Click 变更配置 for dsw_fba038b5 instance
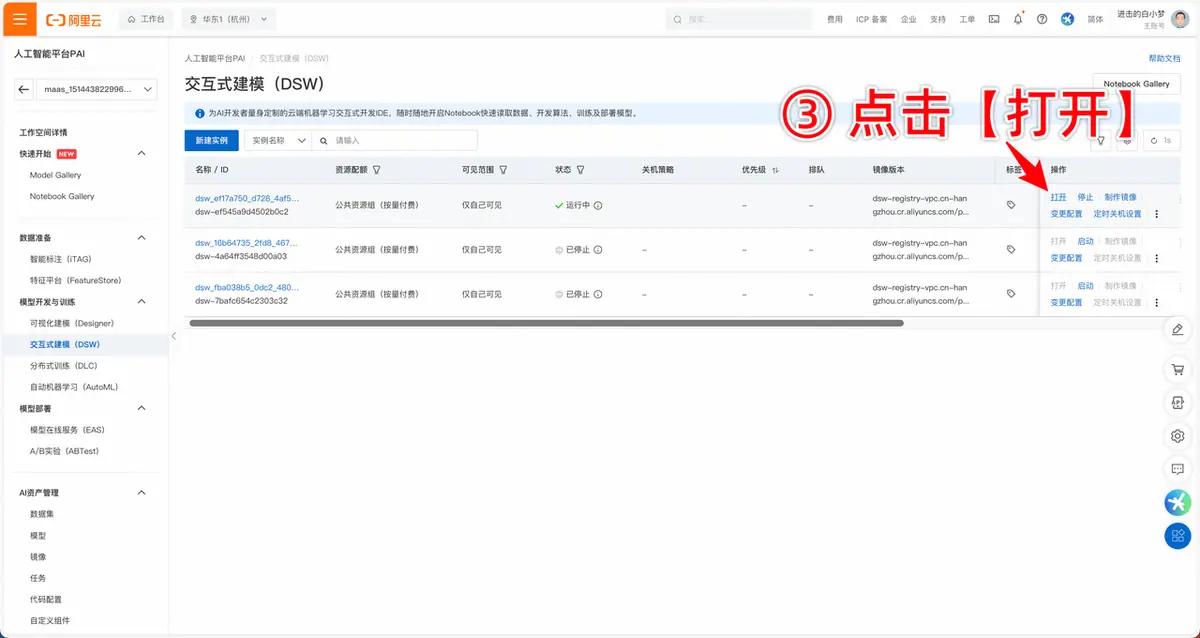Screen dimensions: 1200x638 tap(1066, 302)
